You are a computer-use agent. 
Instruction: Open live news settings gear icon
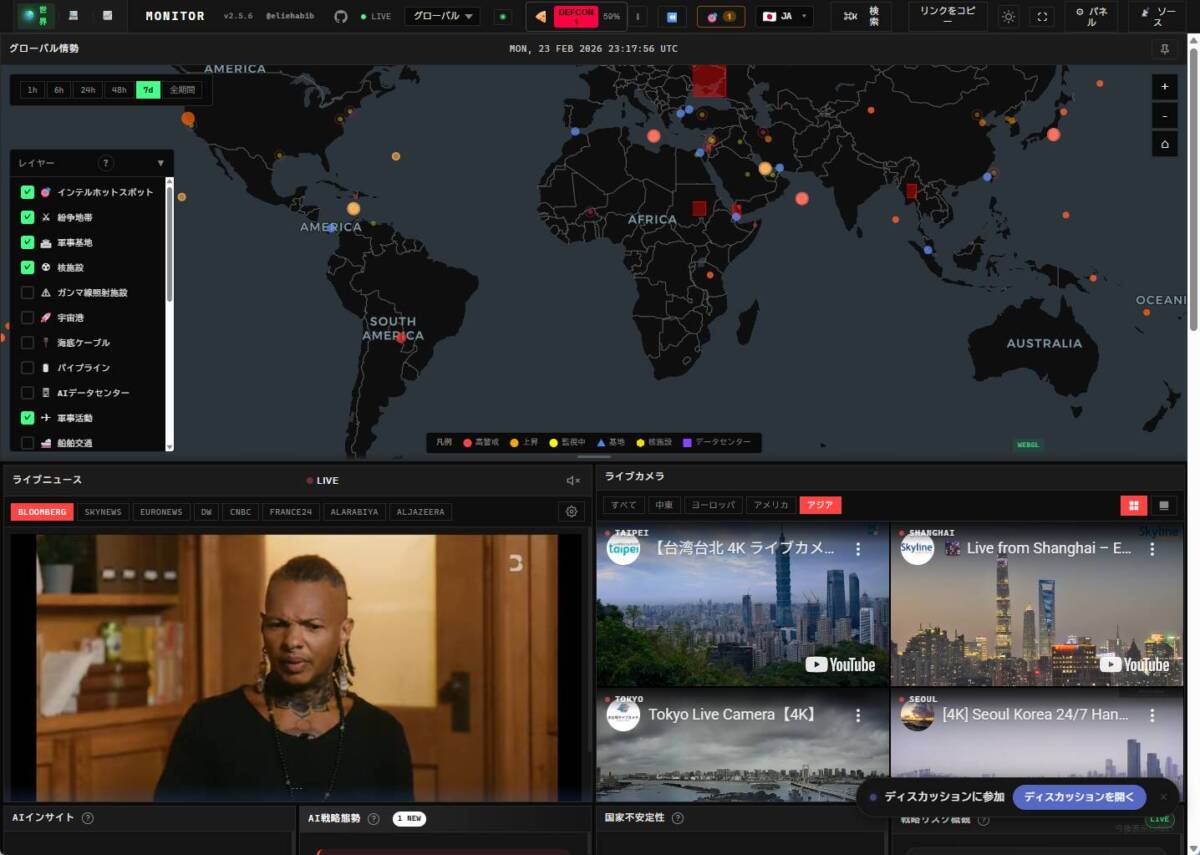(571, 511)
